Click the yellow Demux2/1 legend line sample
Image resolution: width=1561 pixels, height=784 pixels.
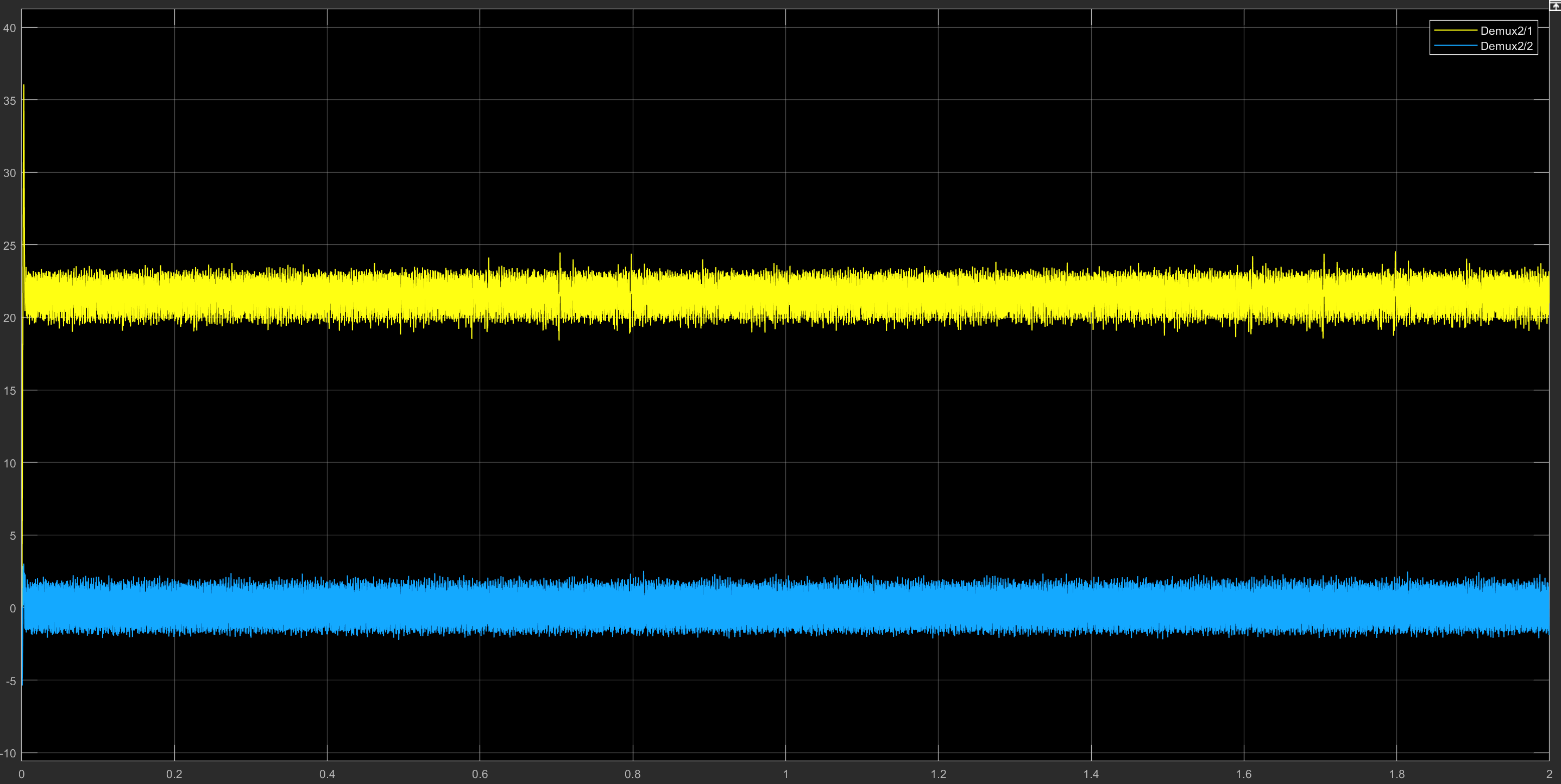[x=1455, y=30]
